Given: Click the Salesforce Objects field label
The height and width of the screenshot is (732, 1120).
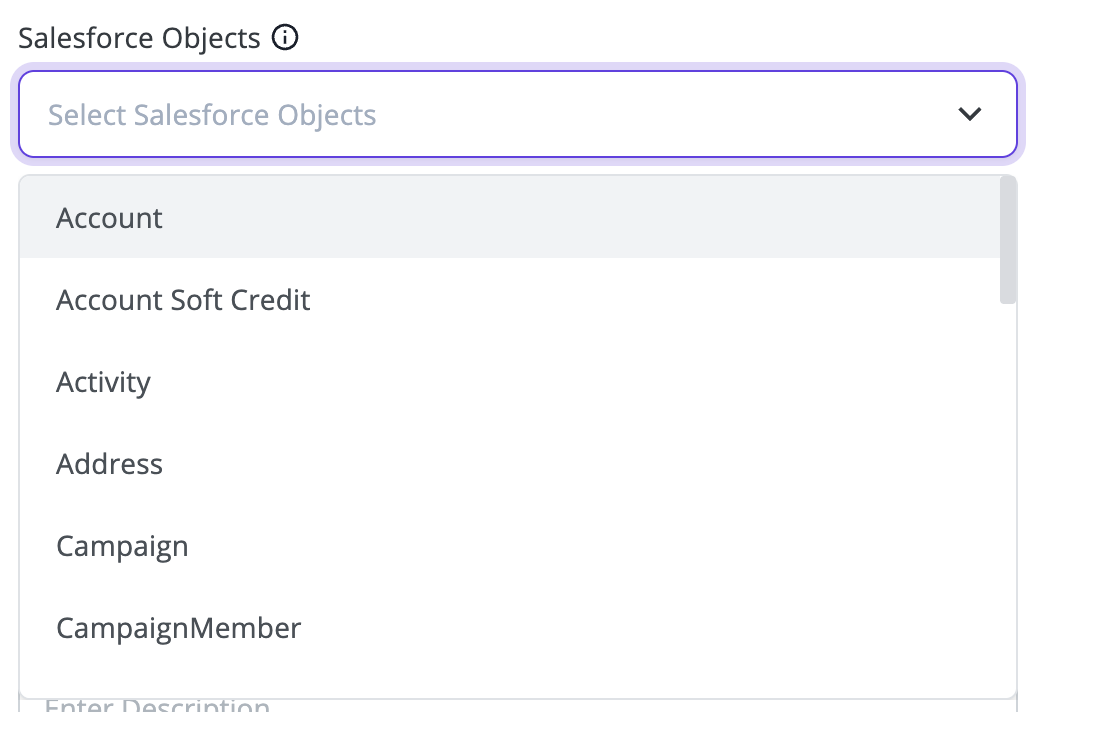Looking at the screenshot, I should coord(139,38).
